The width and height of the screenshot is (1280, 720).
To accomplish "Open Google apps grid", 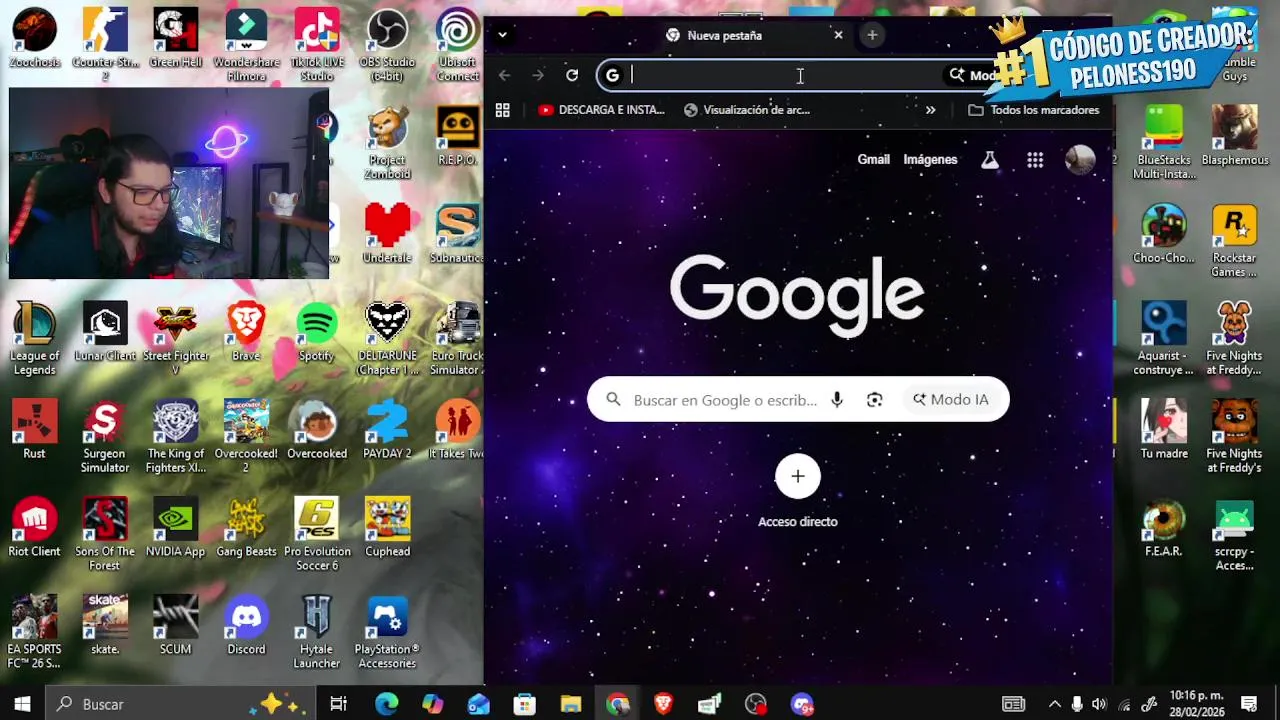I will (1035, 160).
